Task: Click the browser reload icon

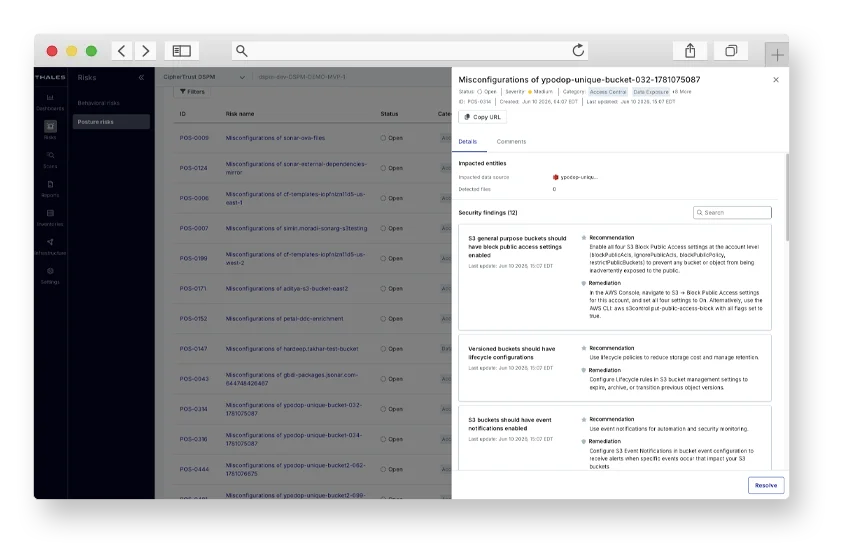Action: coord(578,50)
